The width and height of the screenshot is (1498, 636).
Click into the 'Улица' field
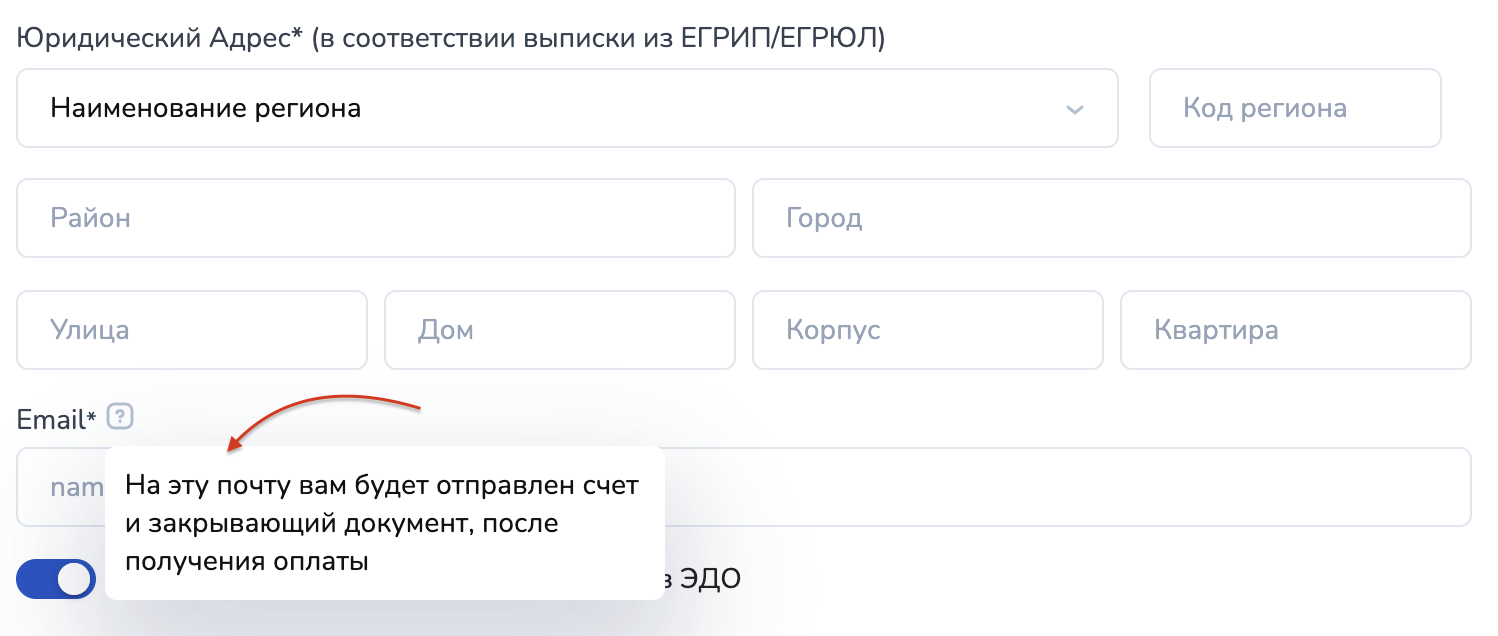191,330
